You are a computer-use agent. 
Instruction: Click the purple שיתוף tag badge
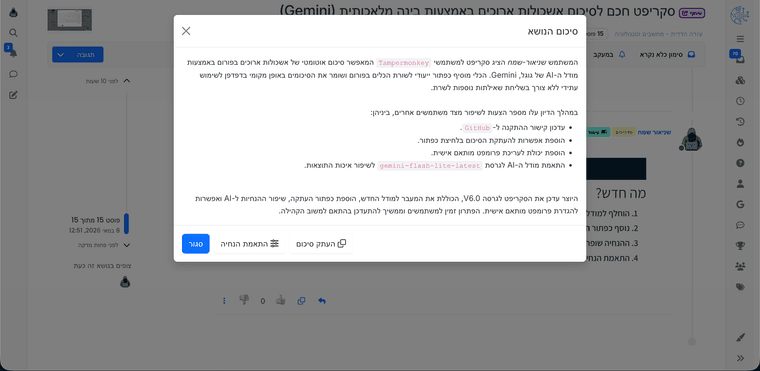692,13
